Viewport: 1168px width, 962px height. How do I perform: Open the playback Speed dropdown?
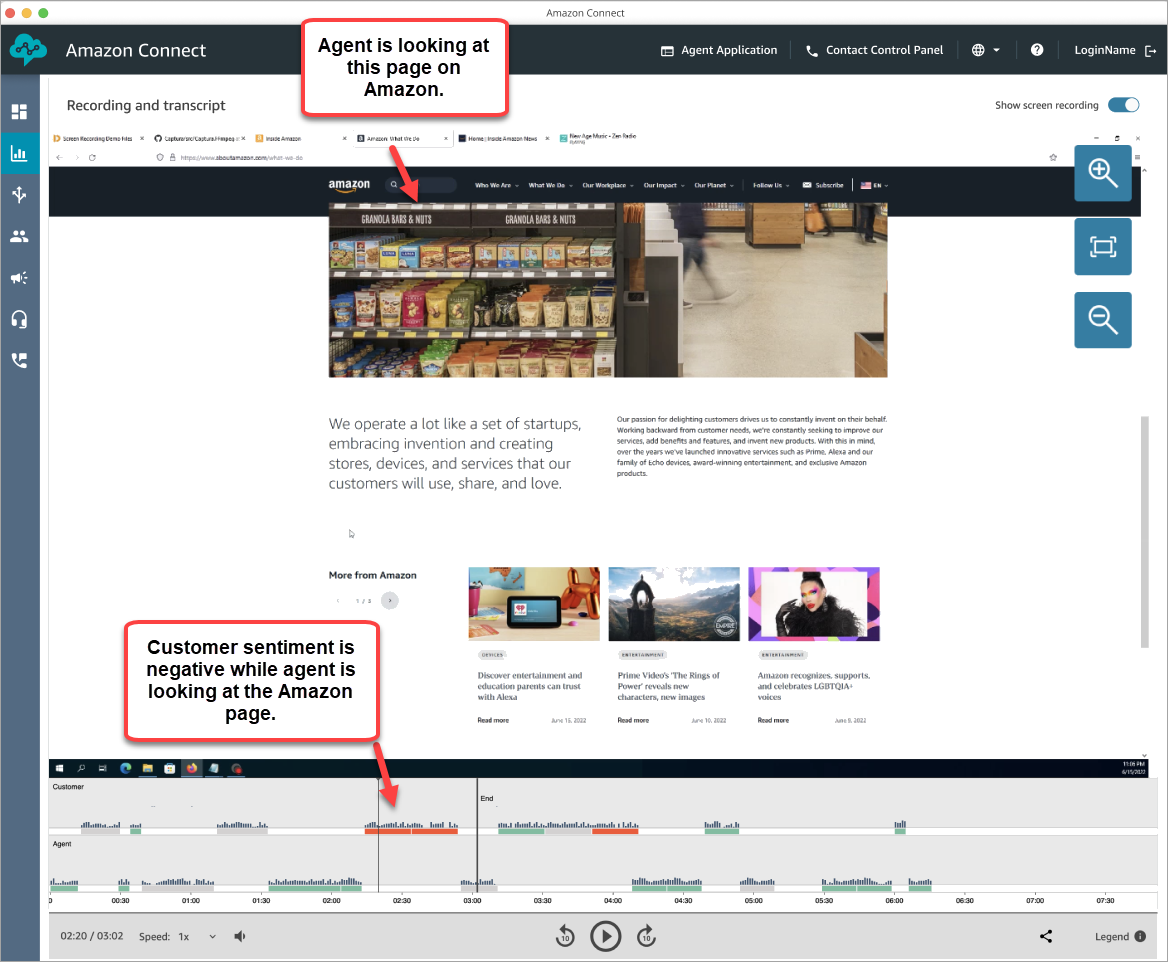pyautogui.click(x=211, y=936)
